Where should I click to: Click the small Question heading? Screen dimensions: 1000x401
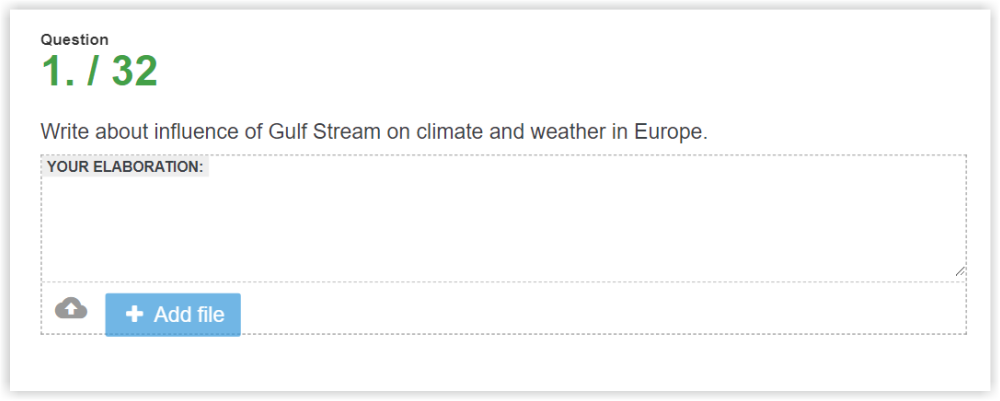[x=75, y=40]
